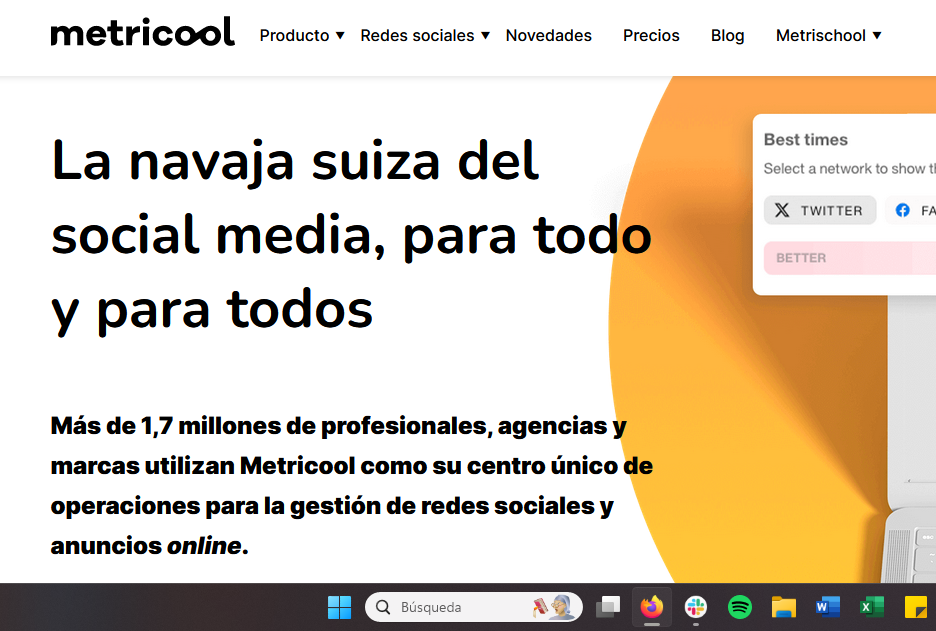The image size is (936, 631).
Task: Expand the Producto dropdown menu
Action: 300,35
